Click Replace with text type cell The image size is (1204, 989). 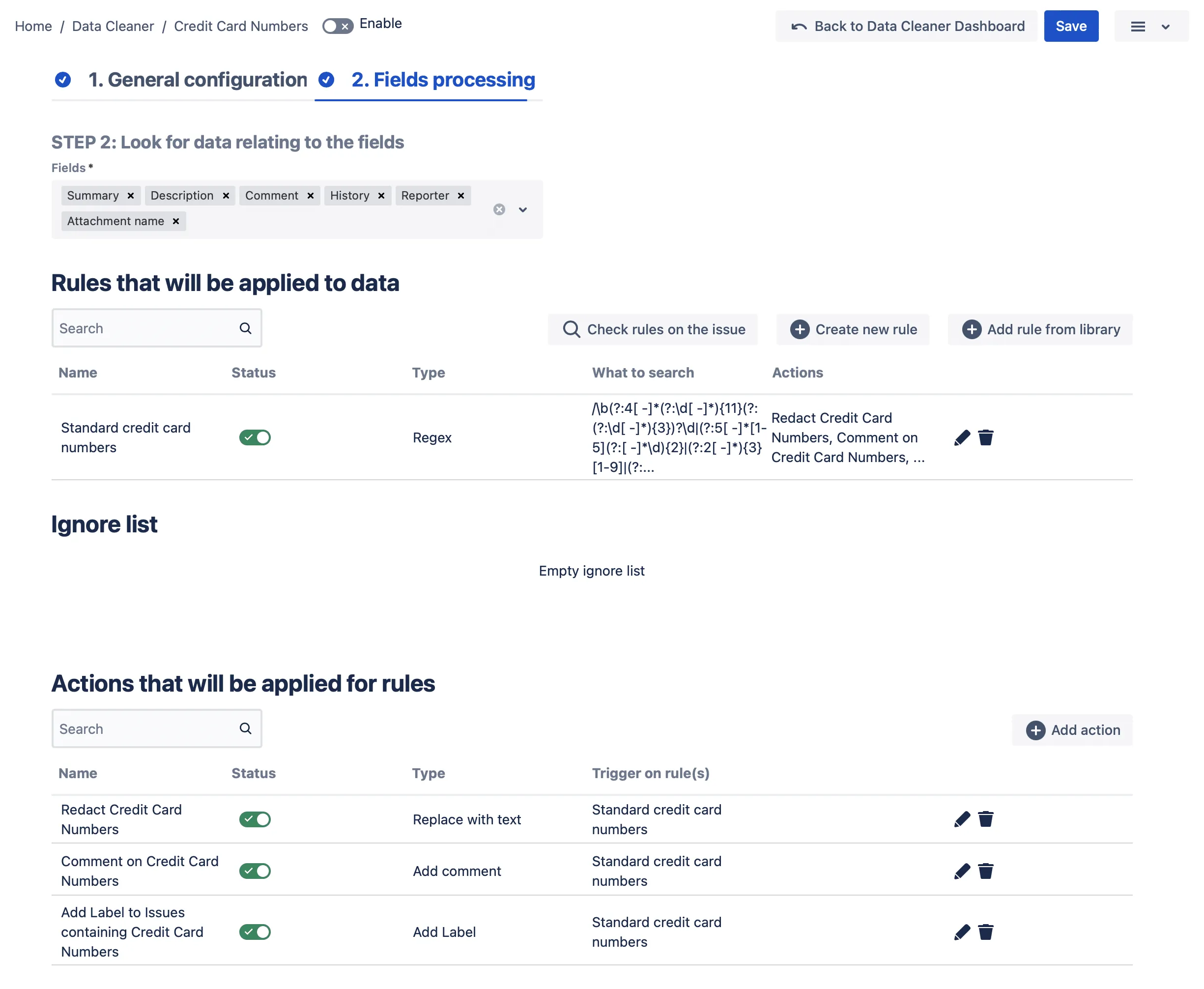tap(467, 819)
